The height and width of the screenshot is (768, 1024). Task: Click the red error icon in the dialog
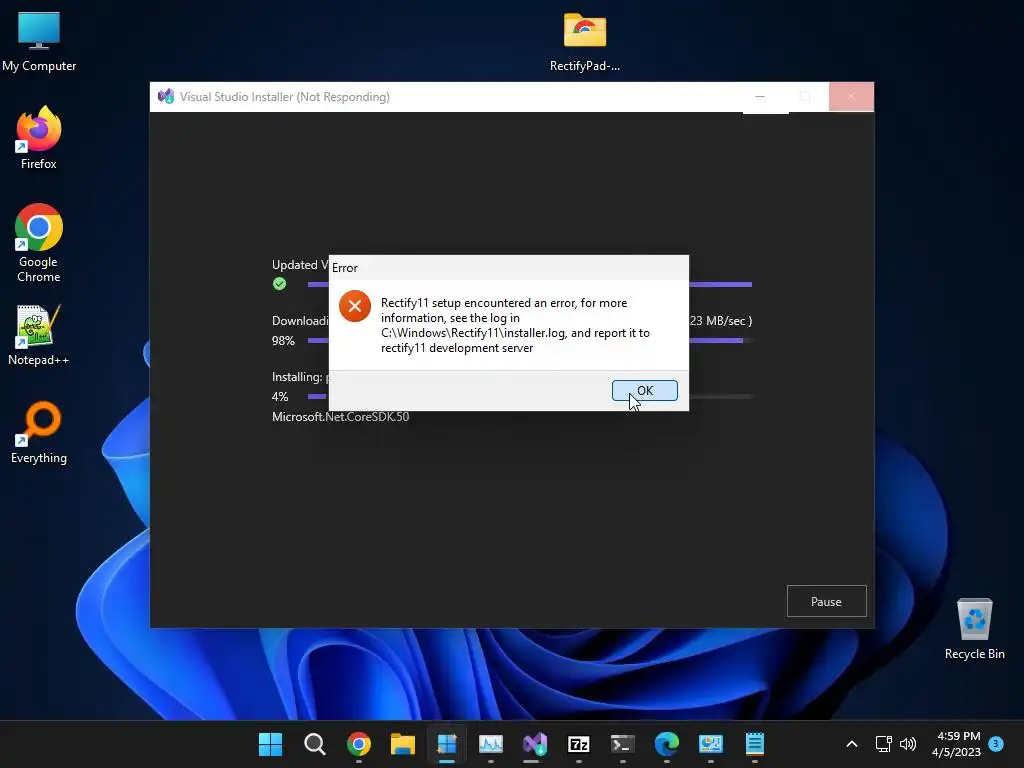(355, 306)
